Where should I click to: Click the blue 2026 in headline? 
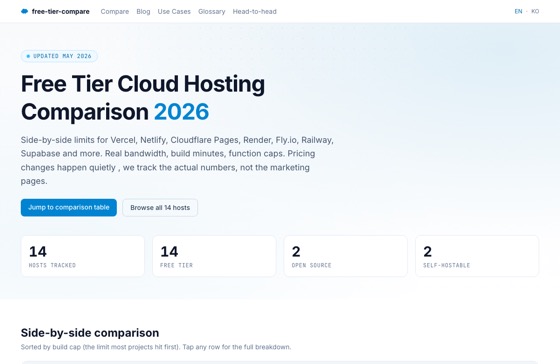click(x=181, y=112)
